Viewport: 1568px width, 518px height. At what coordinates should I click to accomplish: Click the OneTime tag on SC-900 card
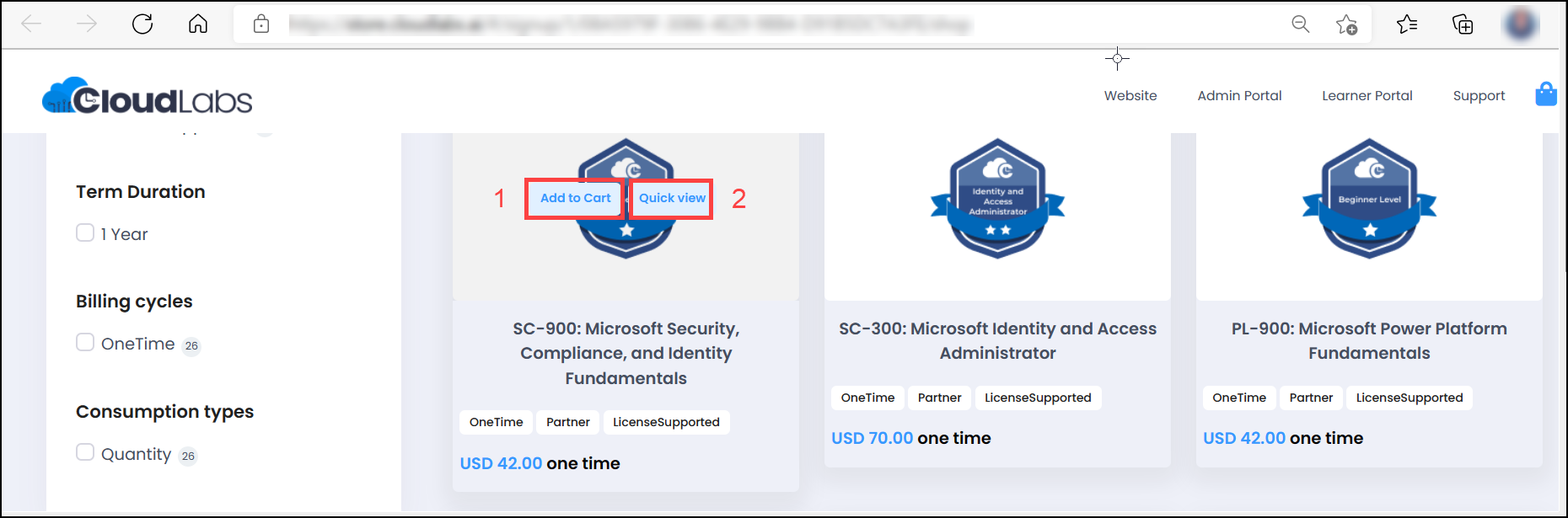(496, 422)
